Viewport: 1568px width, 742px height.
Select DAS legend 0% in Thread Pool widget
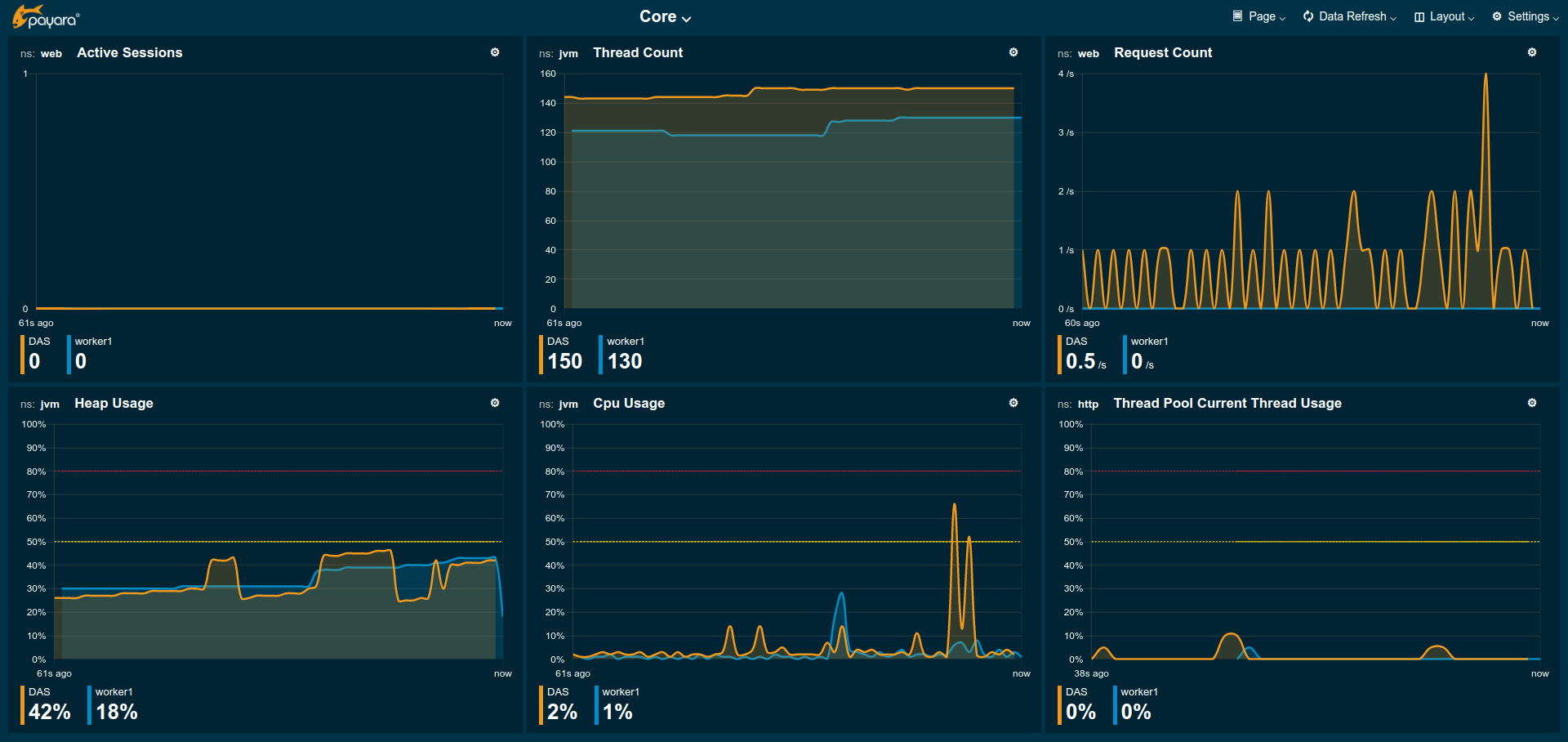click(x=1079, y=705)
